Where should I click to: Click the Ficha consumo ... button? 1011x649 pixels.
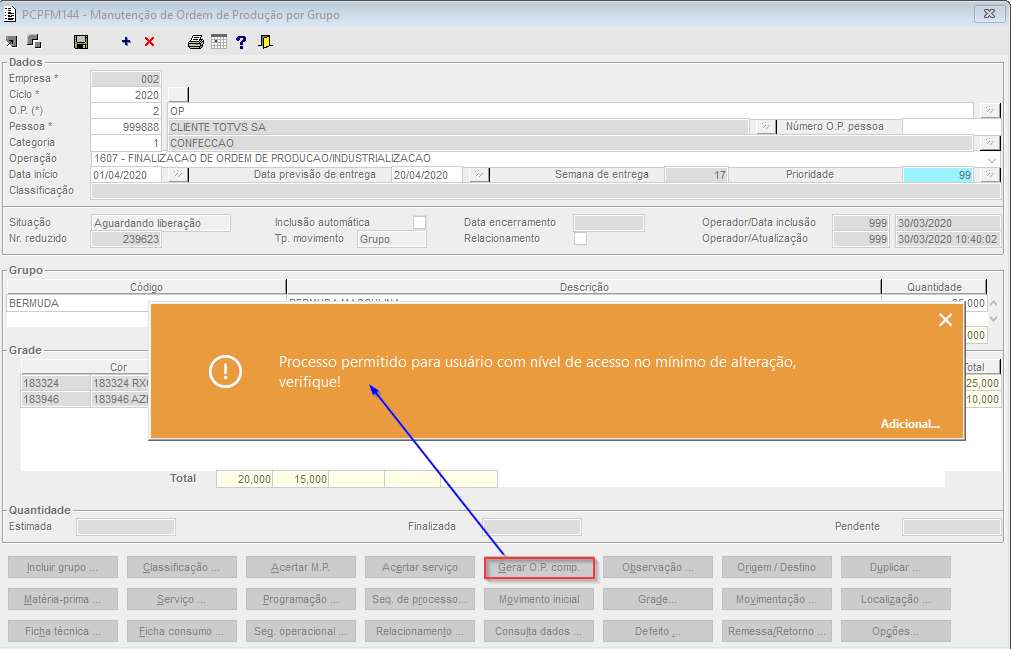point(182,631)
